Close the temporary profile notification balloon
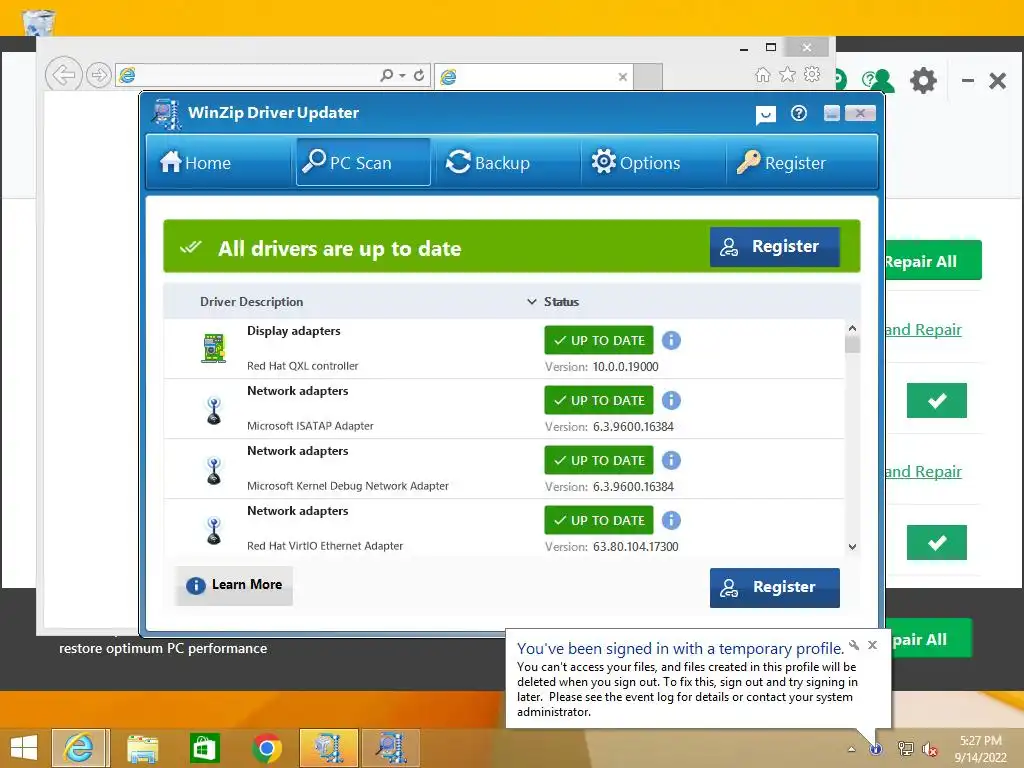The image size is (1024, 768). click(x=872, y=645)
